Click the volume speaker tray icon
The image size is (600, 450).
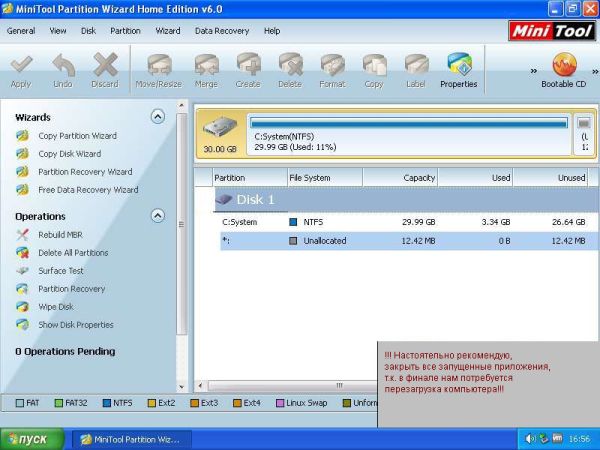pos(530,439)
